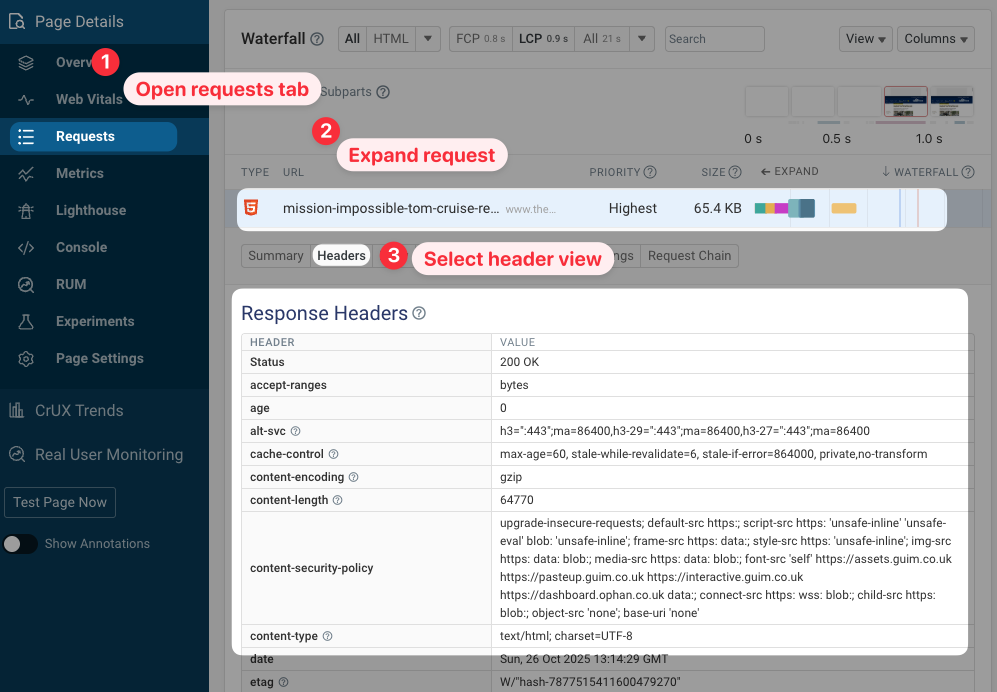Open the Columns dropdown menu
This screenshot has width=997, height=692.
pos(936,39)
